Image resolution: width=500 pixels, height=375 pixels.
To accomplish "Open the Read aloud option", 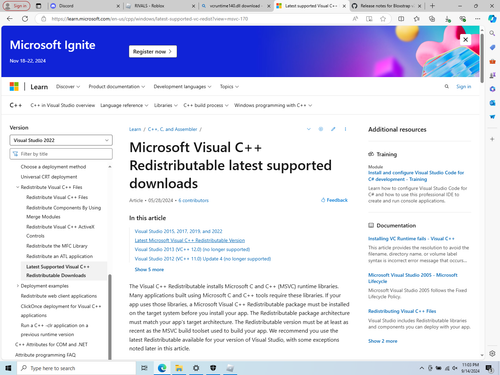I will [355, 19].
